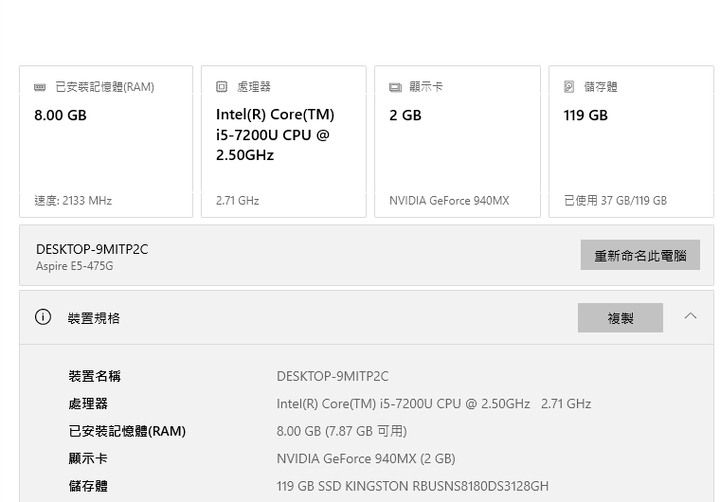The image size is (720, 502).
Task: Click the RAM memory chip icon
Action: coord(40,87)
